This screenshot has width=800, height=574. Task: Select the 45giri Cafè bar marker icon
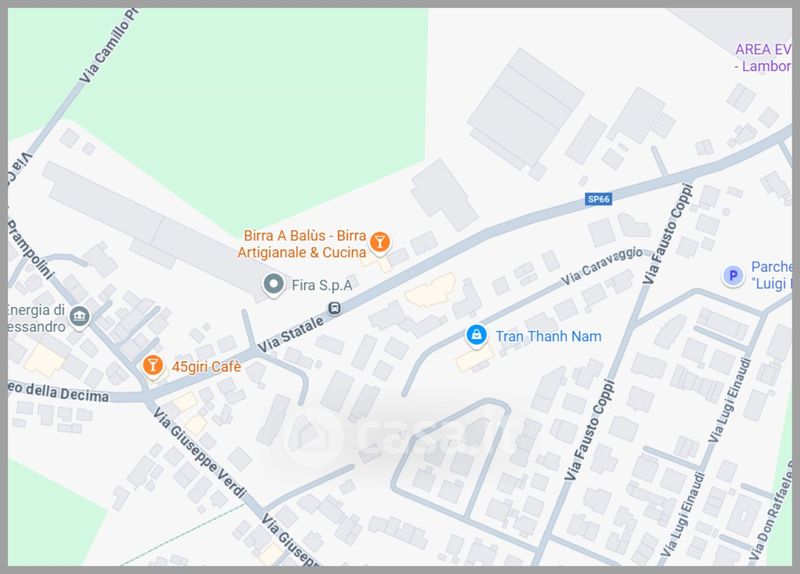[152, 365]
